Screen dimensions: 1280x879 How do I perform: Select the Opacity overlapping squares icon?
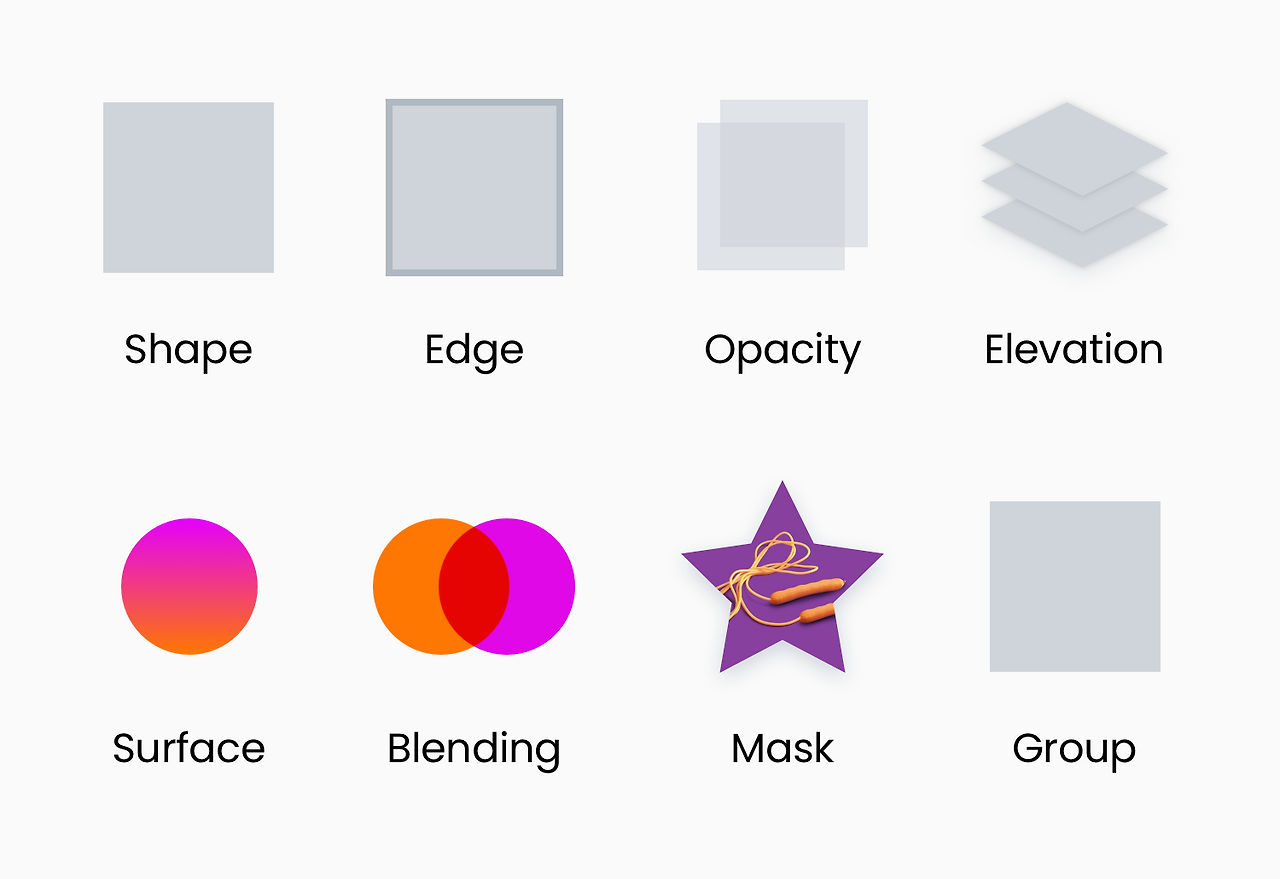(782, 185)
